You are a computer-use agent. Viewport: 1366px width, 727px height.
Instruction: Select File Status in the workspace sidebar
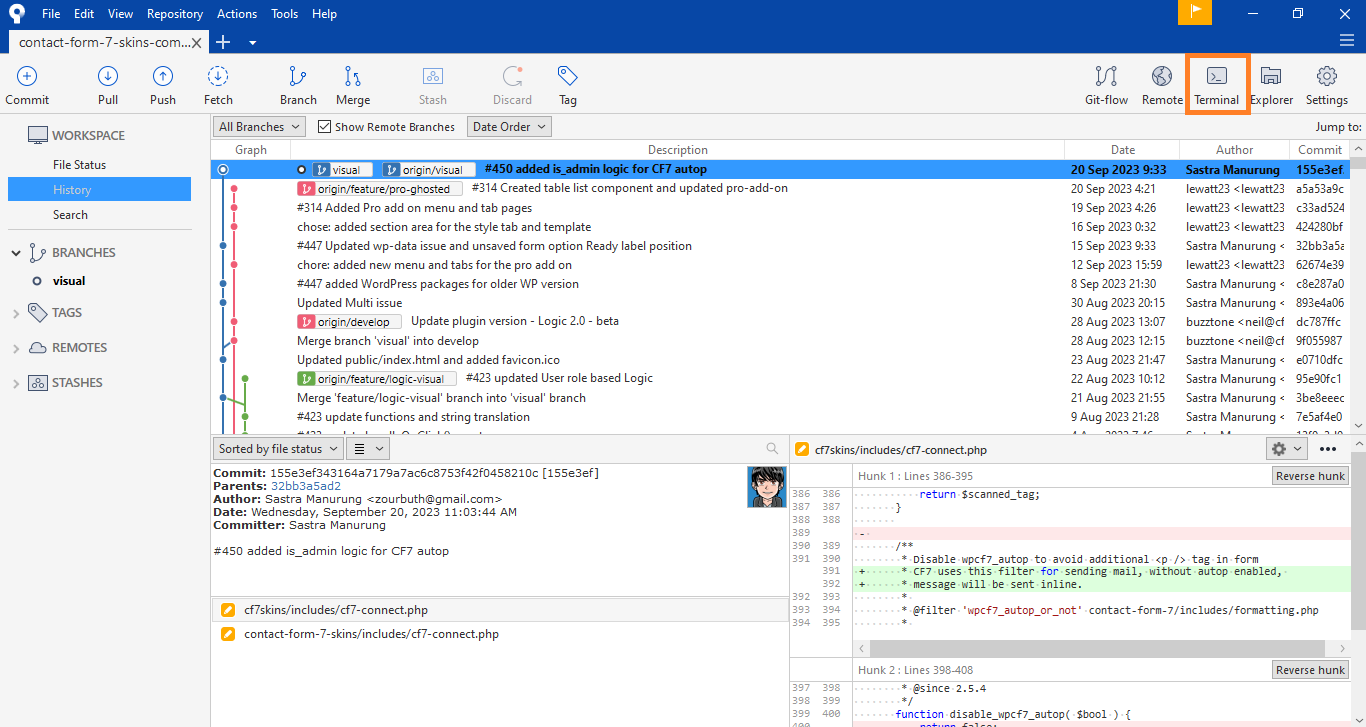coord(79,165)
